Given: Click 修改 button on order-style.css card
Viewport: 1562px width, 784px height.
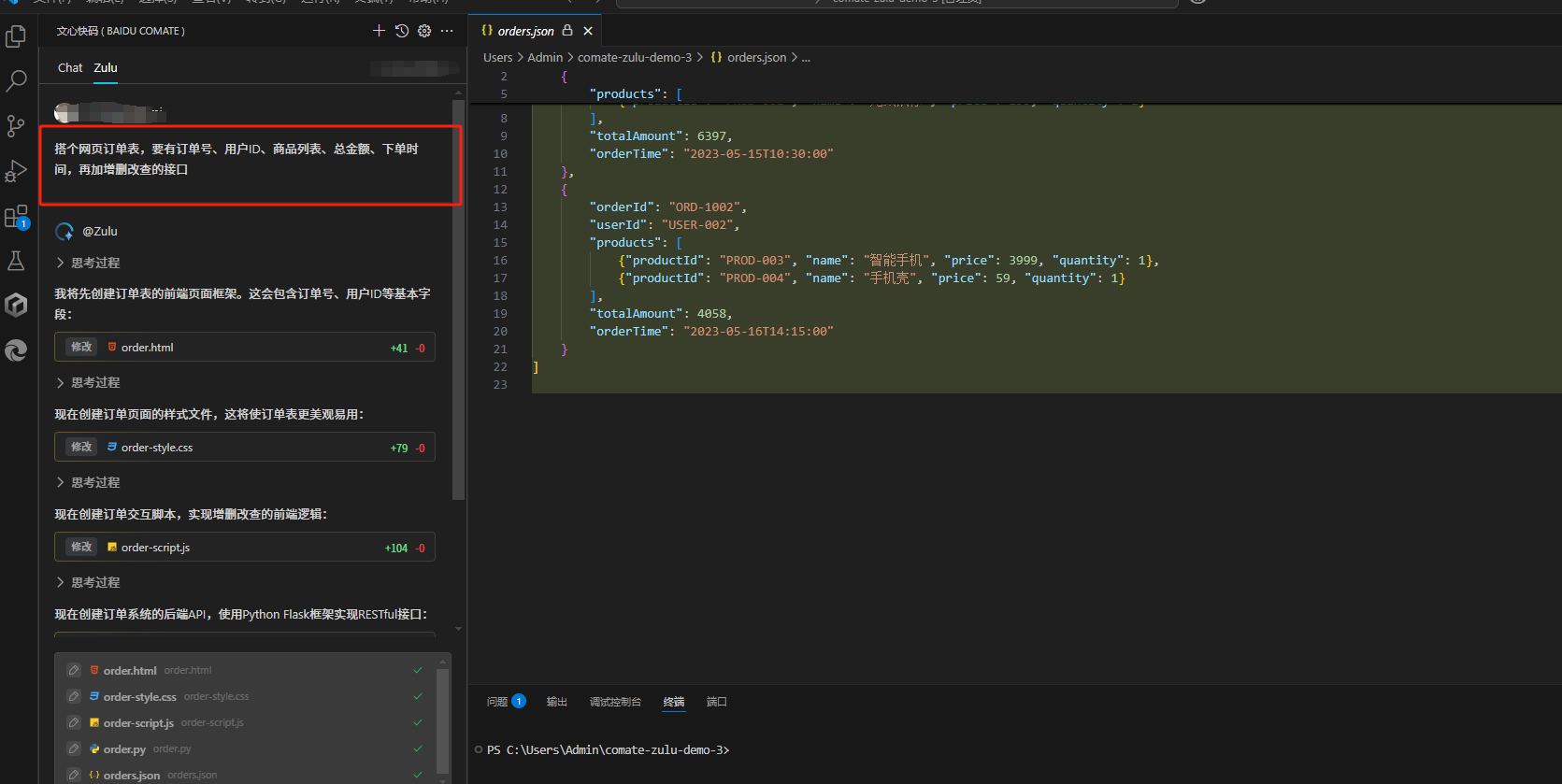Looking at the screenshot, I should point(81,447).
